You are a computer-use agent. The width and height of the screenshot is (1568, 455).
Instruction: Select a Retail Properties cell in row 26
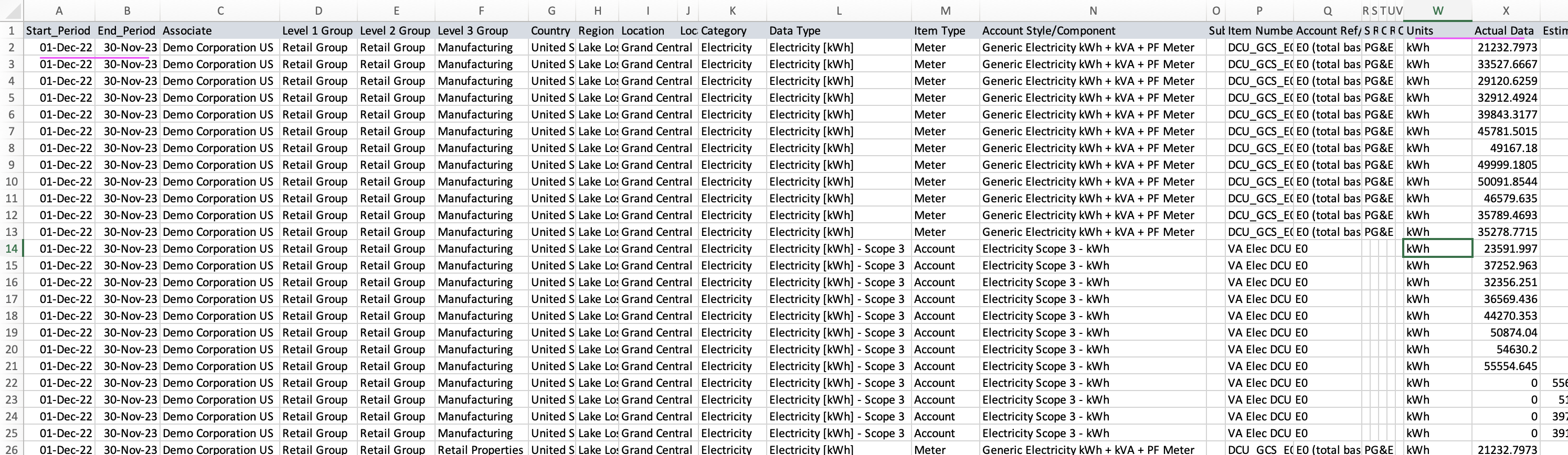point(480,449)
